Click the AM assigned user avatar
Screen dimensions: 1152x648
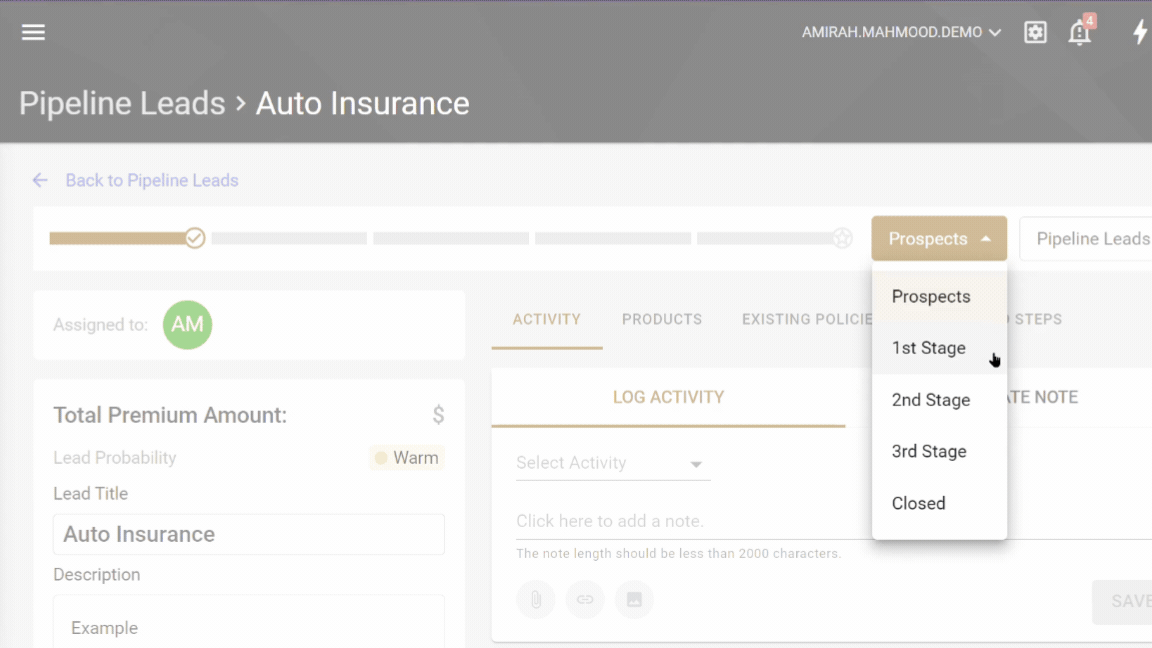(187, 325)
